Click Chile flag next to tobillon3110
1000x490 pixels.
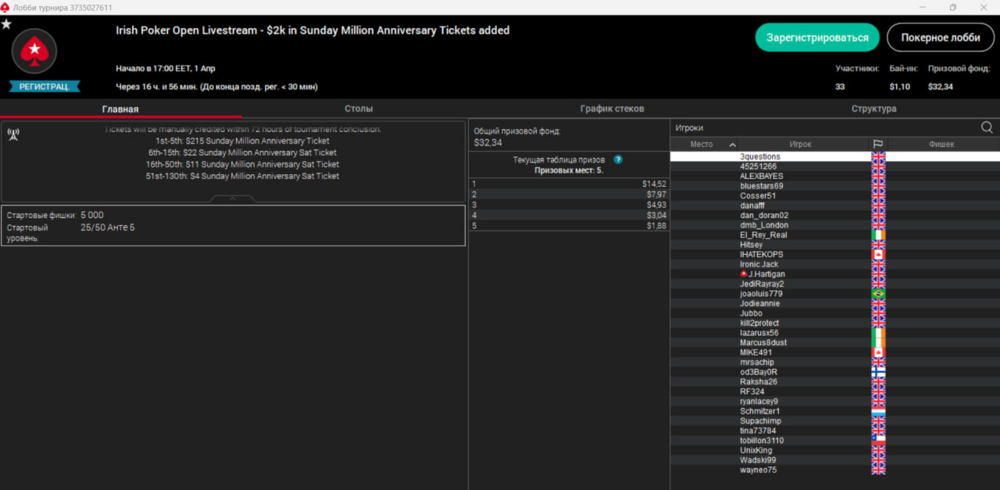878,440
